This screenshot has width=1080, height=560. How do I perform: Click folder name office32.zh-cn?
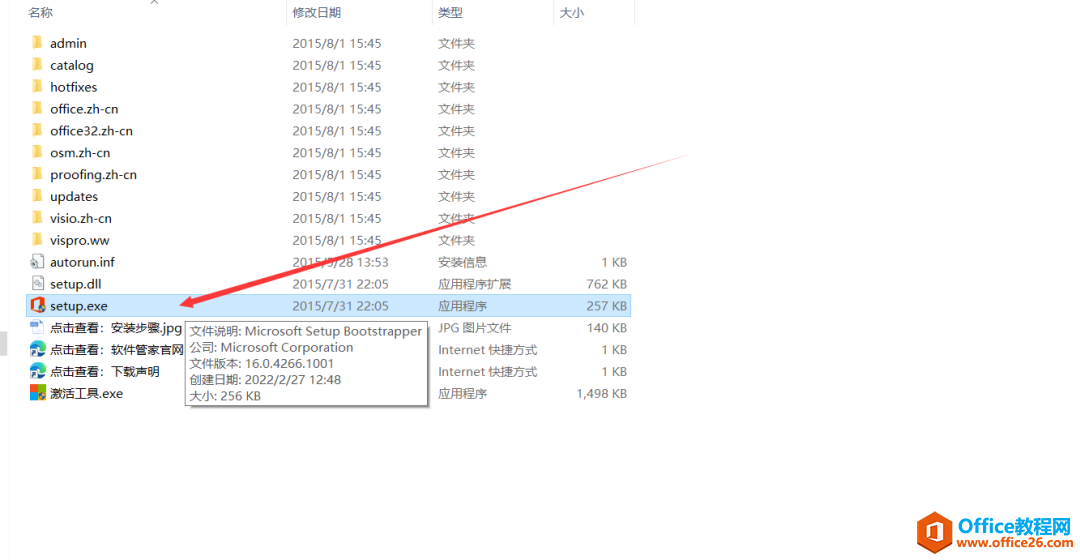click(x=91, y=131)
